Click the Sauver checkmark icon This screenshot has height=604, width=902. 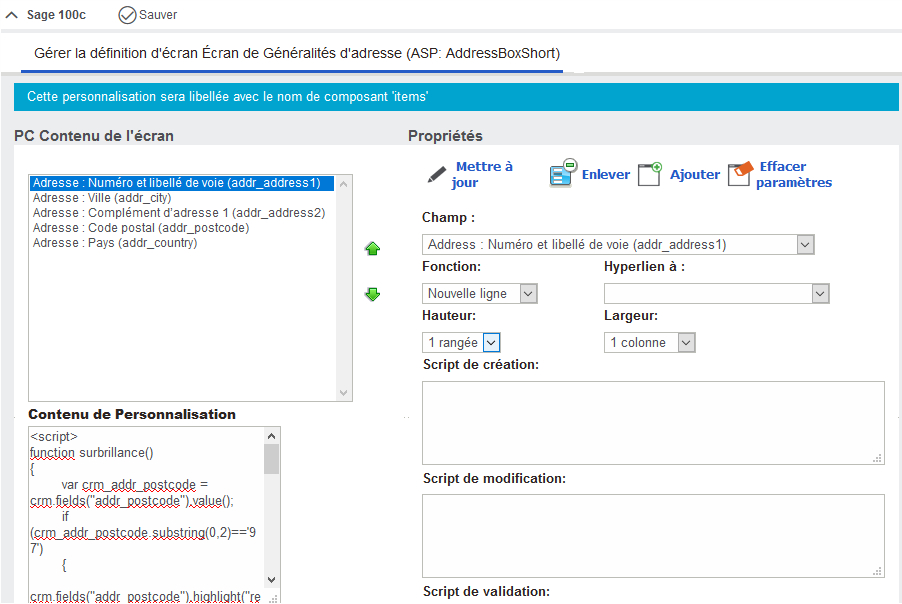coord(127,15)
